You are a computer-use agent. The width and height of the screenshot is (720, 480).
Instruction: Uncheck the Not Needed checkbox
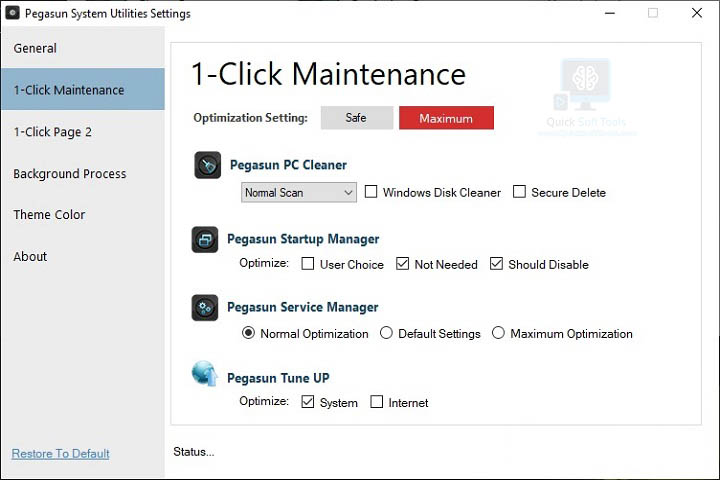point(402,264)
